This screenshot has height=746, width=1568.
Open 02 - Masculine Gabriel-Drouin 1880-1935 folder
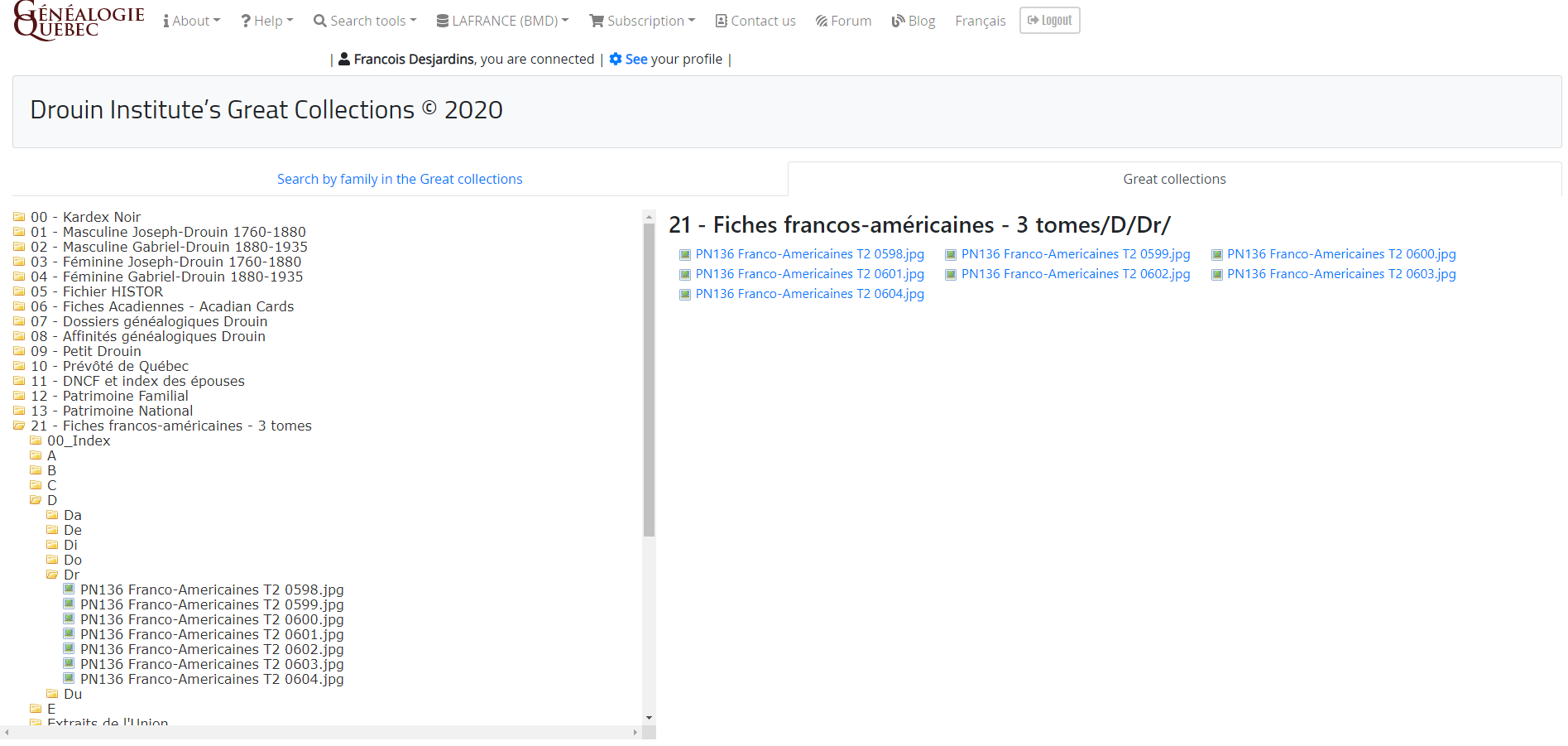[169, 247]
